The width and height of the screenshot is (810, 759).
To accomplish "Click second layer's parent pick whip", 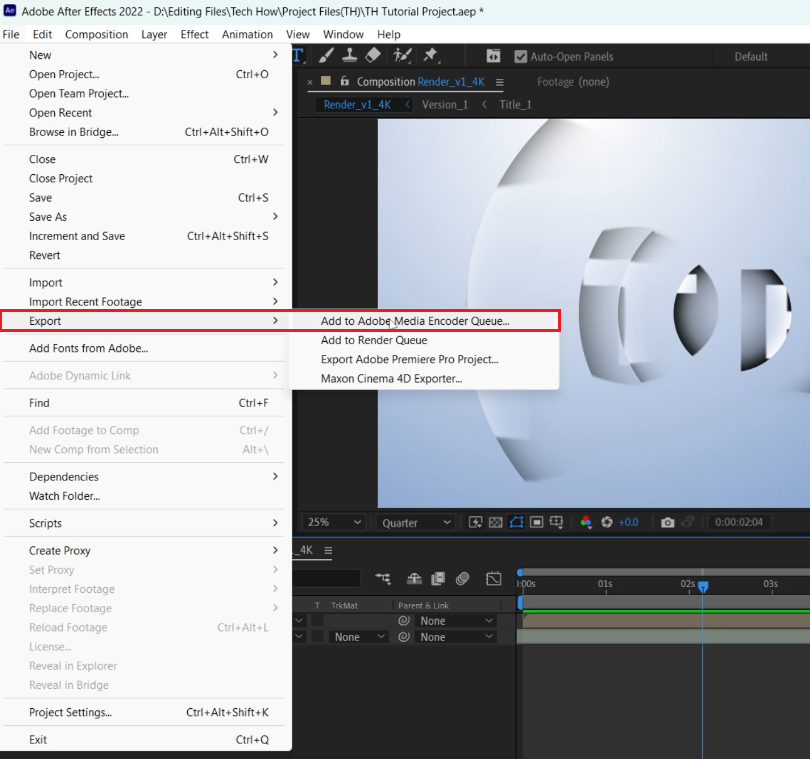I will coord(404,637).
